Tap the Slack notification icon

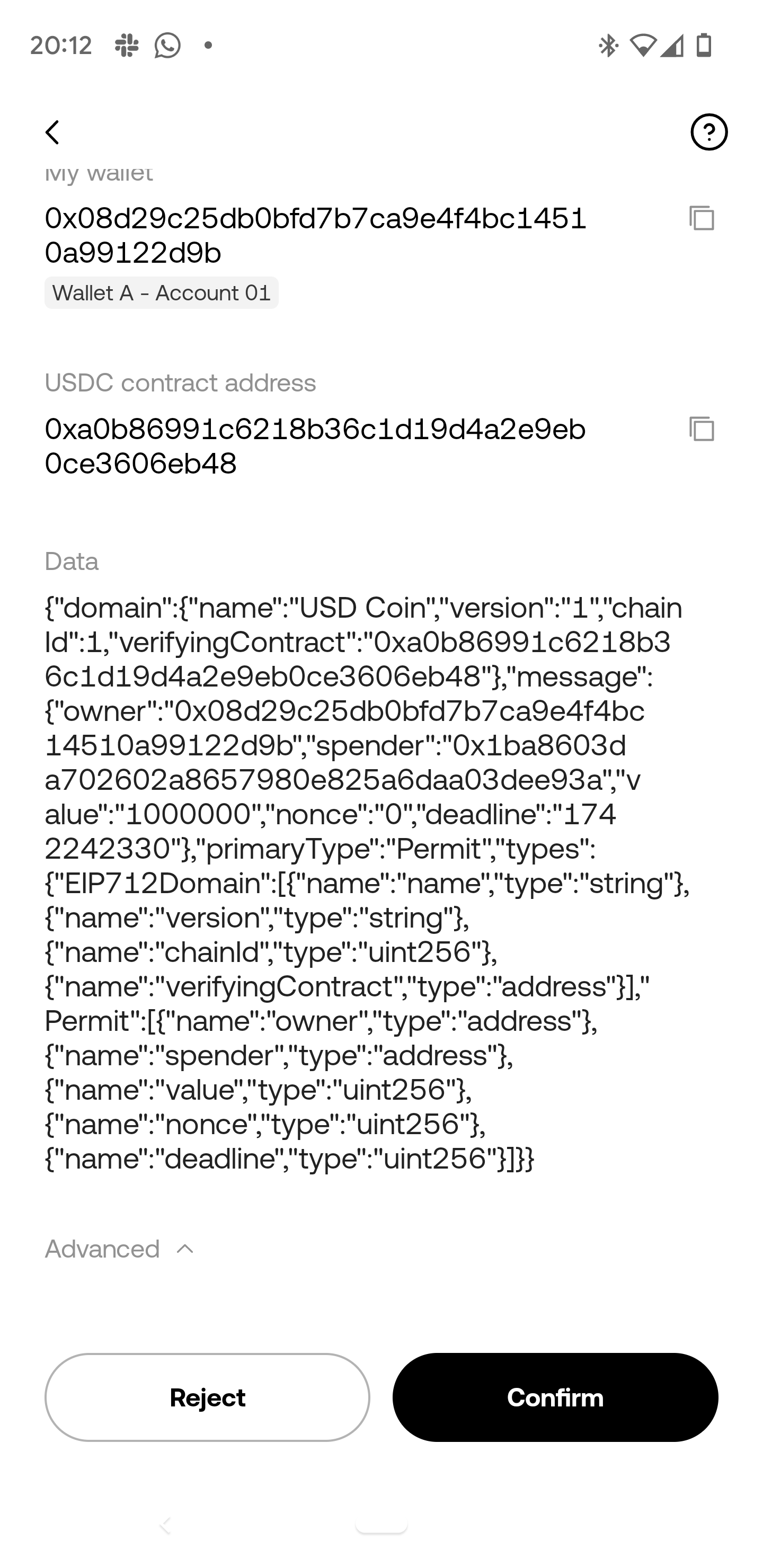point(127,46)
